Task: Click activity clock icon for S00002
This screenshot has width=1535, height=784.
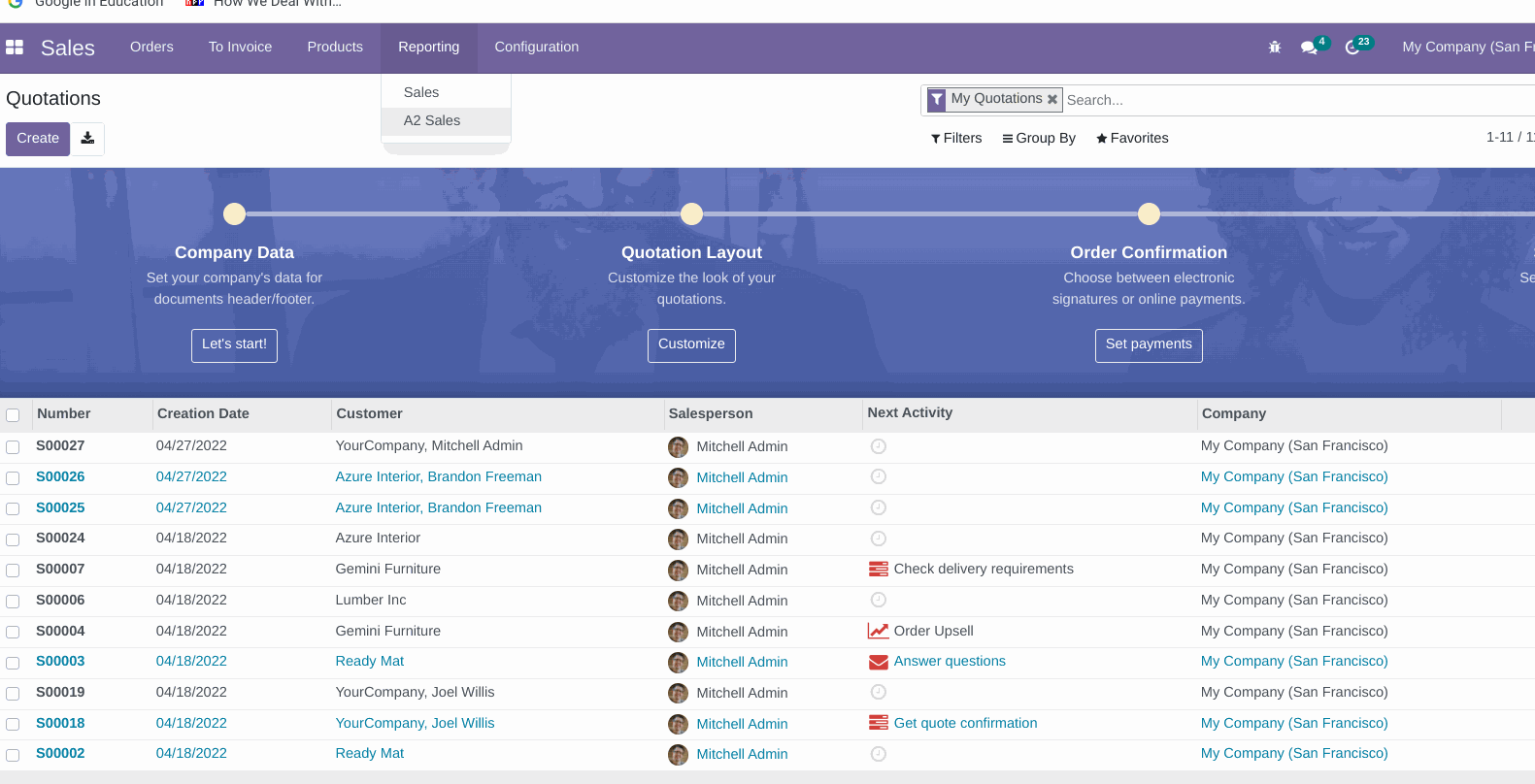Action: point(879,754)
